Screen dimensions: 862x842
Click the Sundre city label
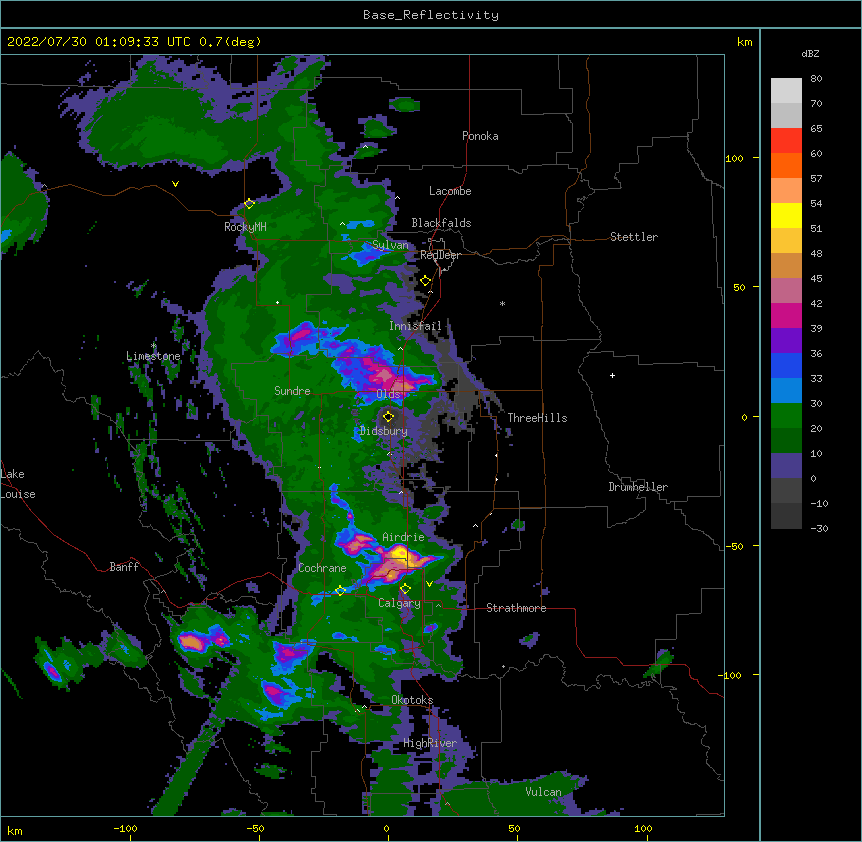point(292,391)
